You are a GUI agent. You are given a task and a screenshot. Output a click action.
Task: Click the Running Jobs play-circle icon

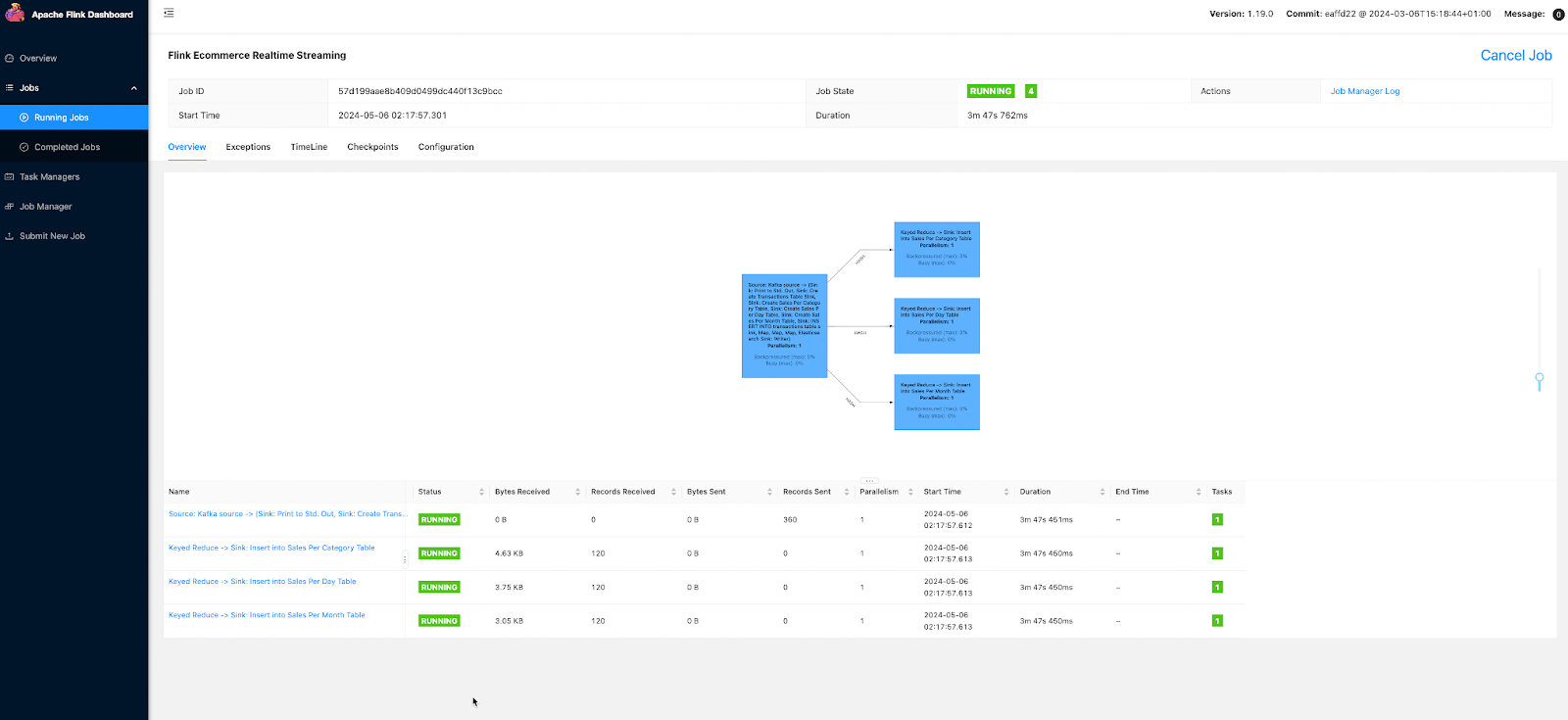pyautogui.click(x=24, y=118)
